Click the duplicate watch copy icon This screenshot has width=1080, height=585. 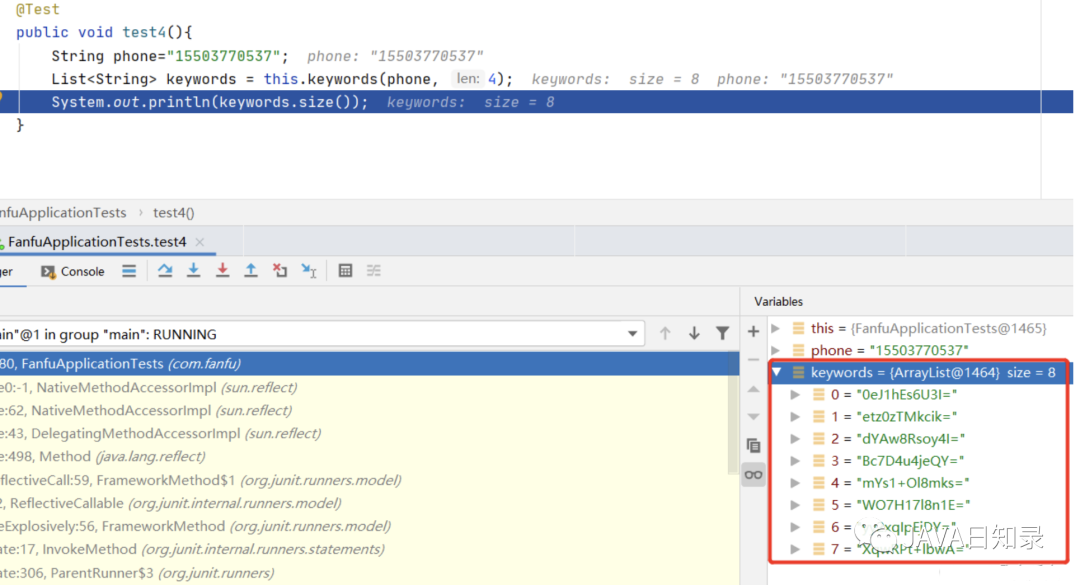(x=754, y=446)
